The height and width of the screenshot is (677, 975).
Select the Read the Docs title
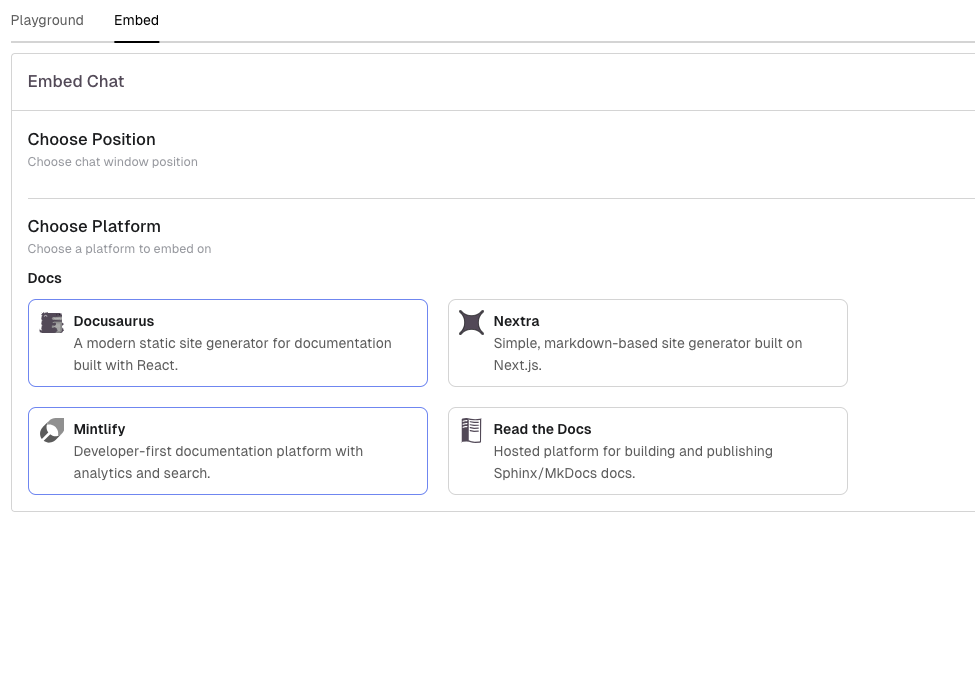click(542, 429)
